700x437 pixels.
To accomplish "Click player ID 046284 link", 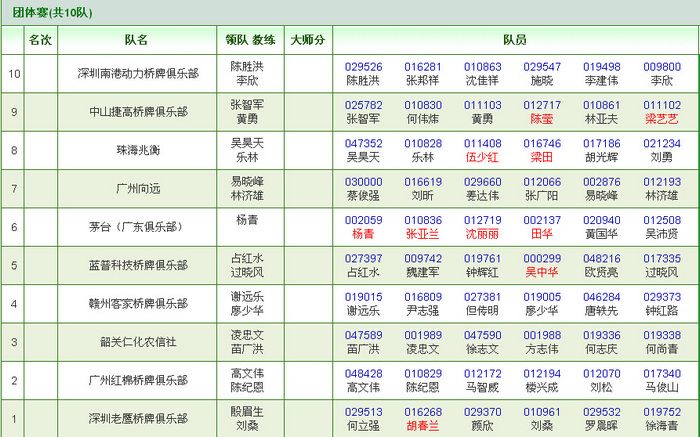I will [x=601, y=297].
